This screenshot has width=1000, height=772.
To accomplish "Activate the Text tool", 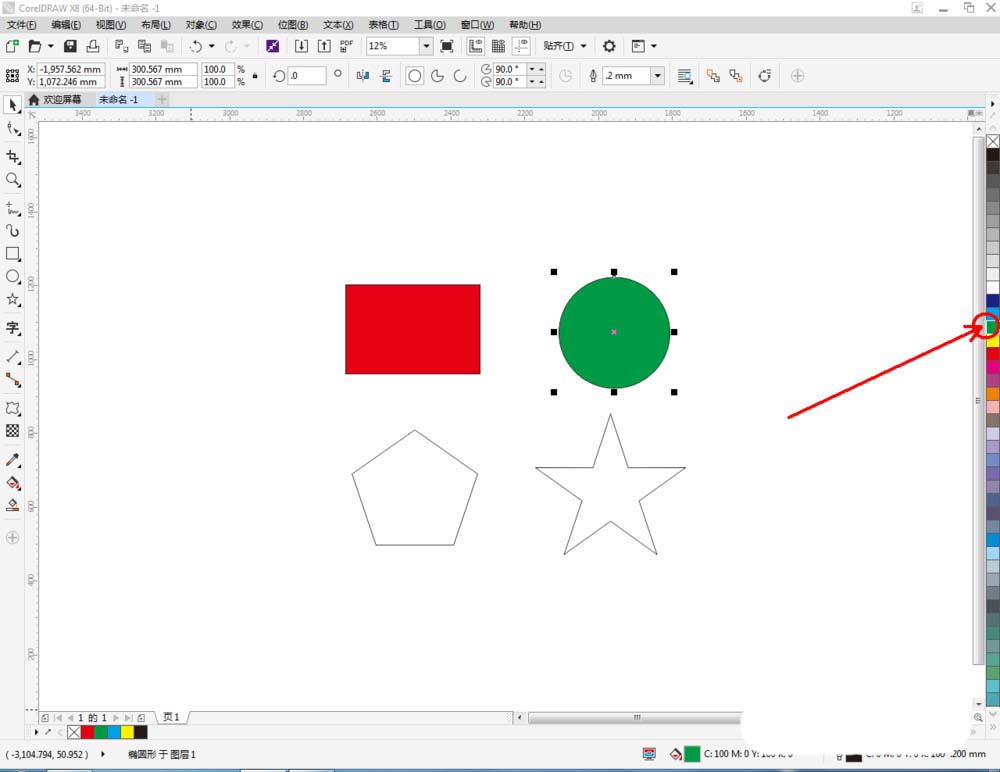I will point(13,329).
